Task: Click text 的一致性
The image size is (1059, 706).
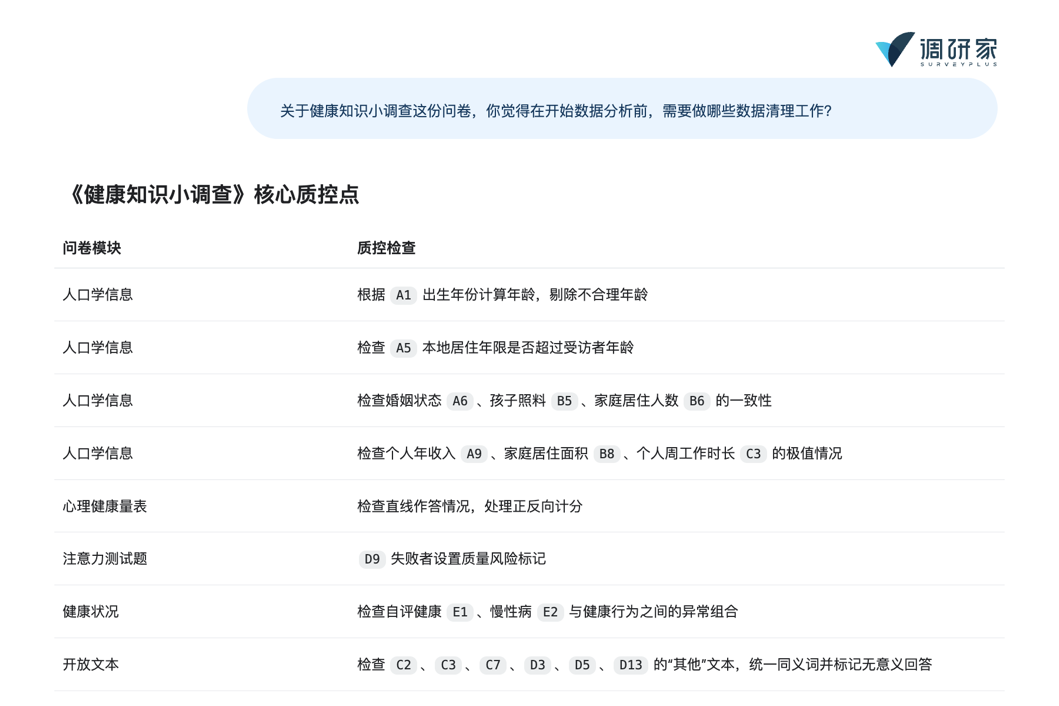Action: tap(744, 401)
